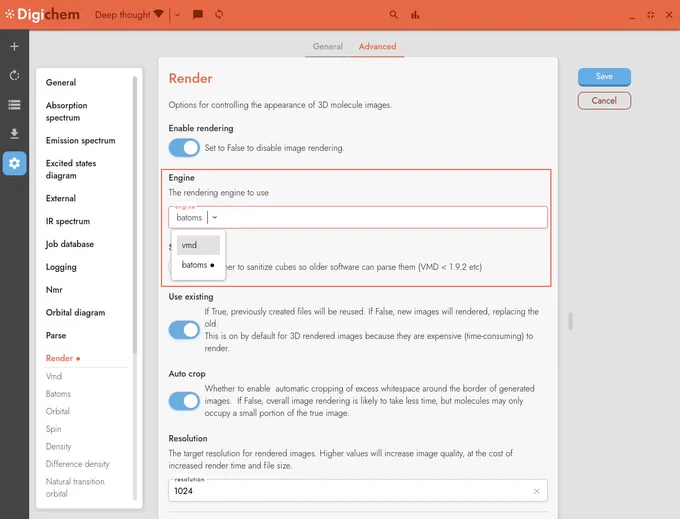Image resolution: width=680 pixels, height=519 pixels.
Task: Open the engine dropdown chevron
Action: [x=215, y=217]
